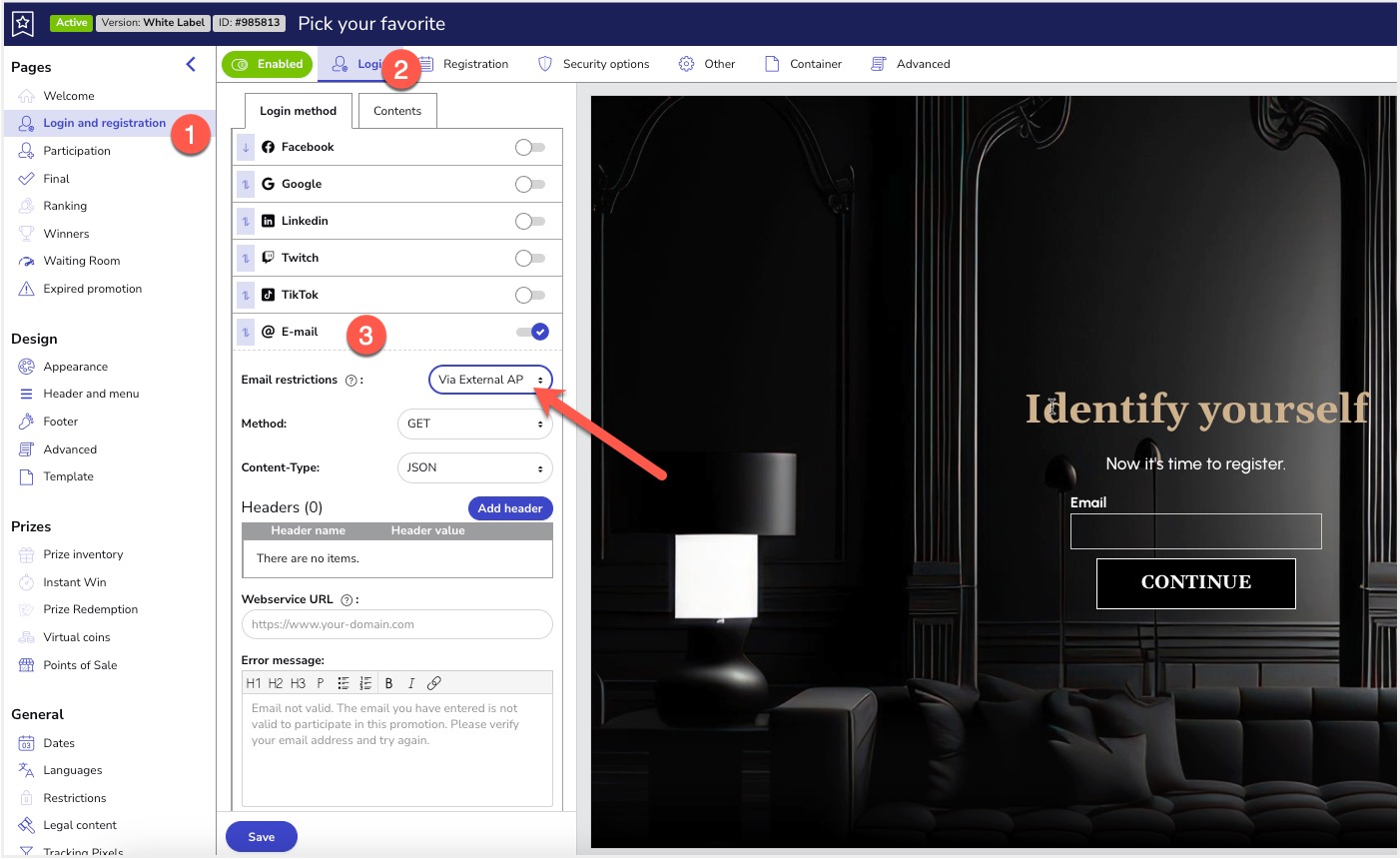This screenshot has width=1400, height=859.
Task: Disable the E-mail login toggle
Action: [x=532, y=332]
